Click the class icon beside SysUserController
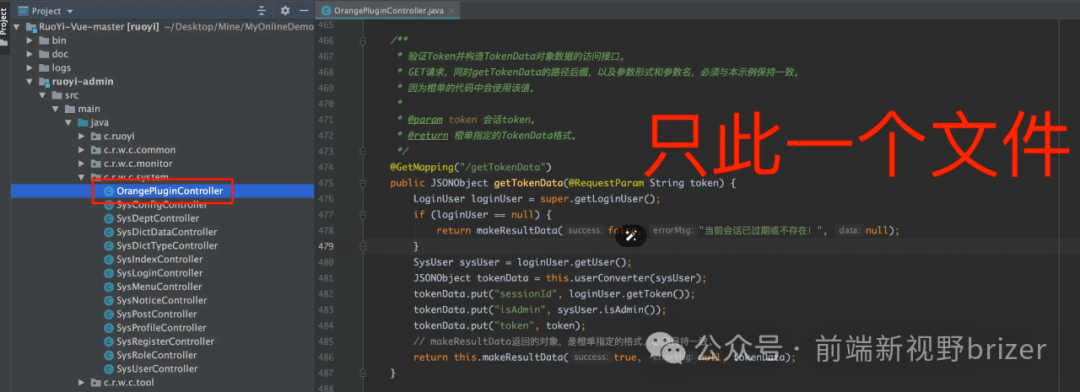 coord(108,369)
